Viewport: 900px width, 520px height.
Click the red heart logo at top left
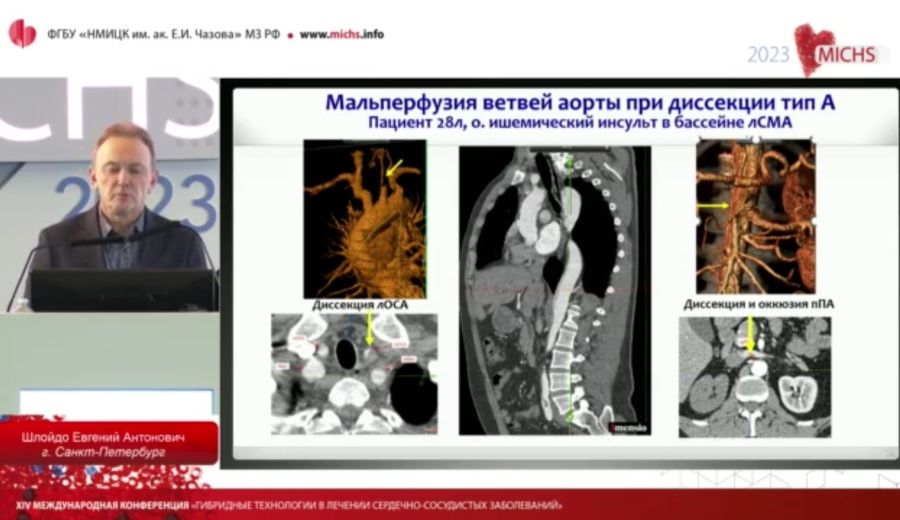[22, 33]
